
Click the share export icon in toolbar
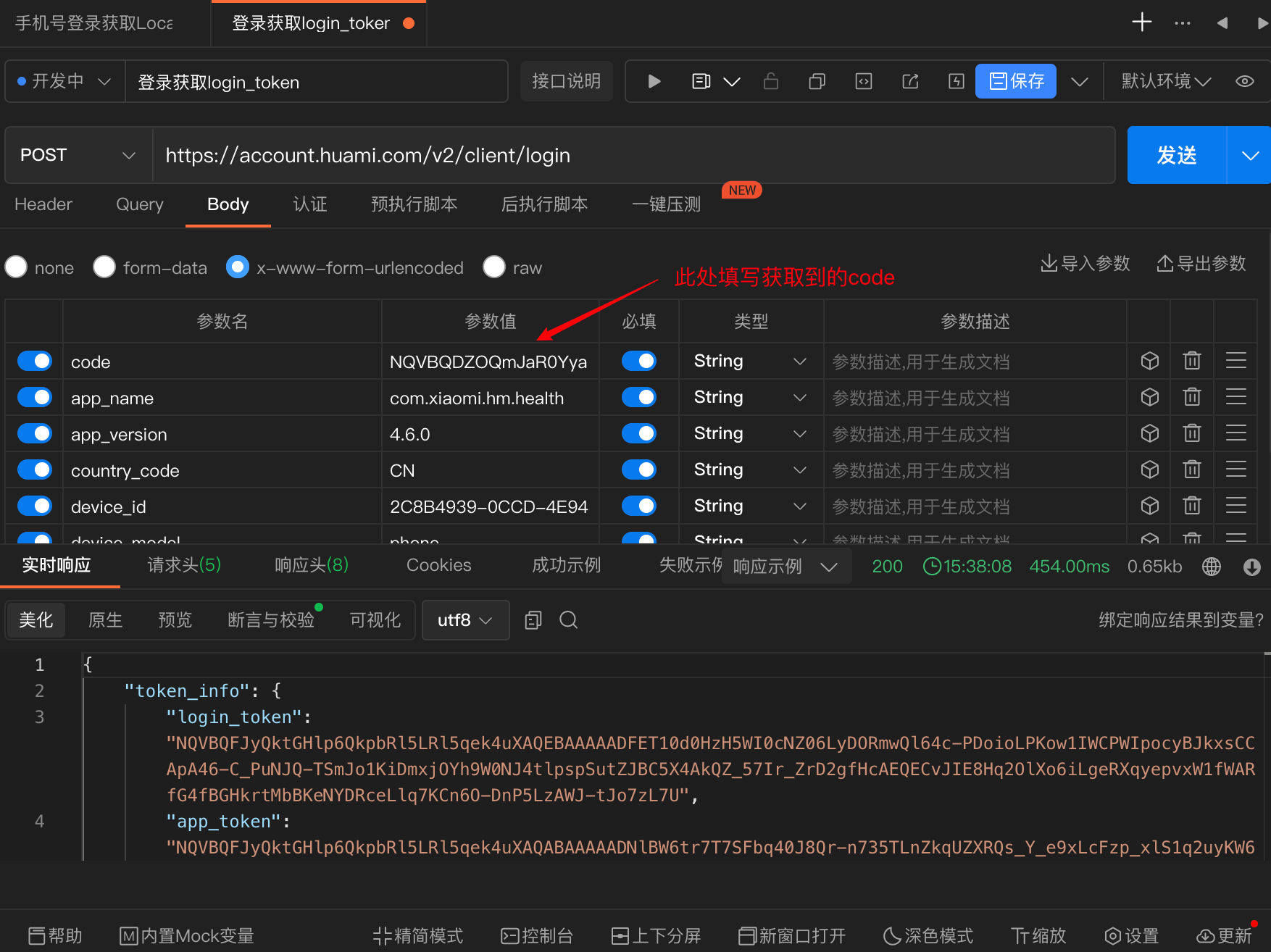point(910,81)
